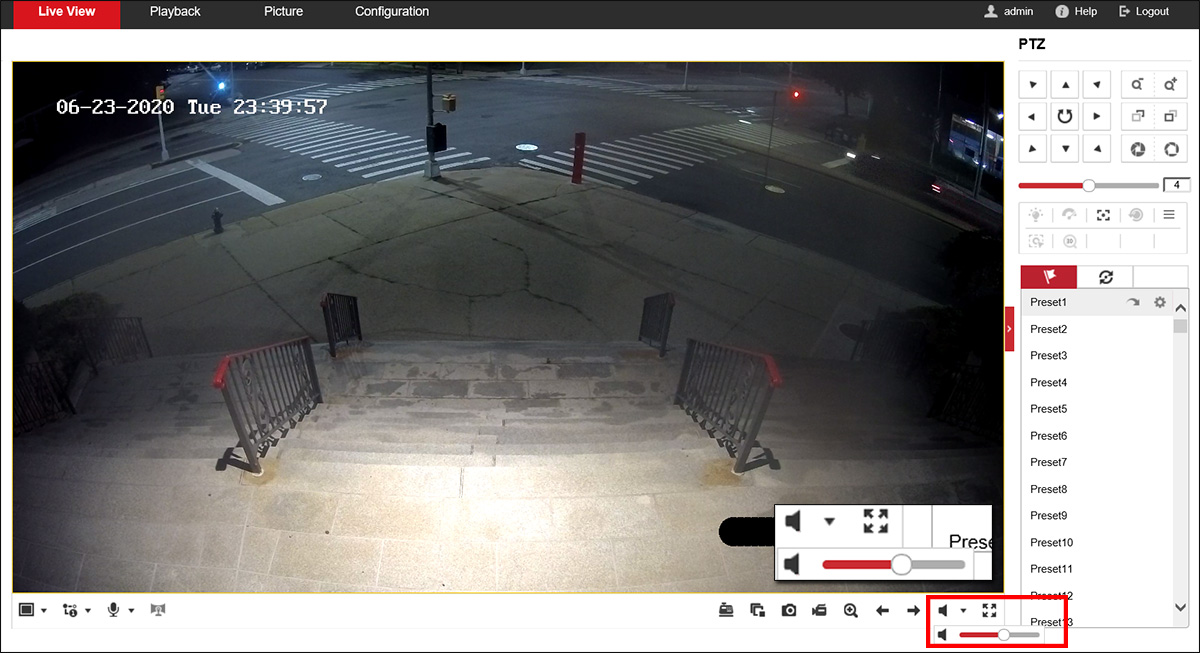Image resolution: width=1200 pixels, height=653 pixels.
Task: Pan the camera up with the PTZ up arrow
Action: coord(1065,85)
